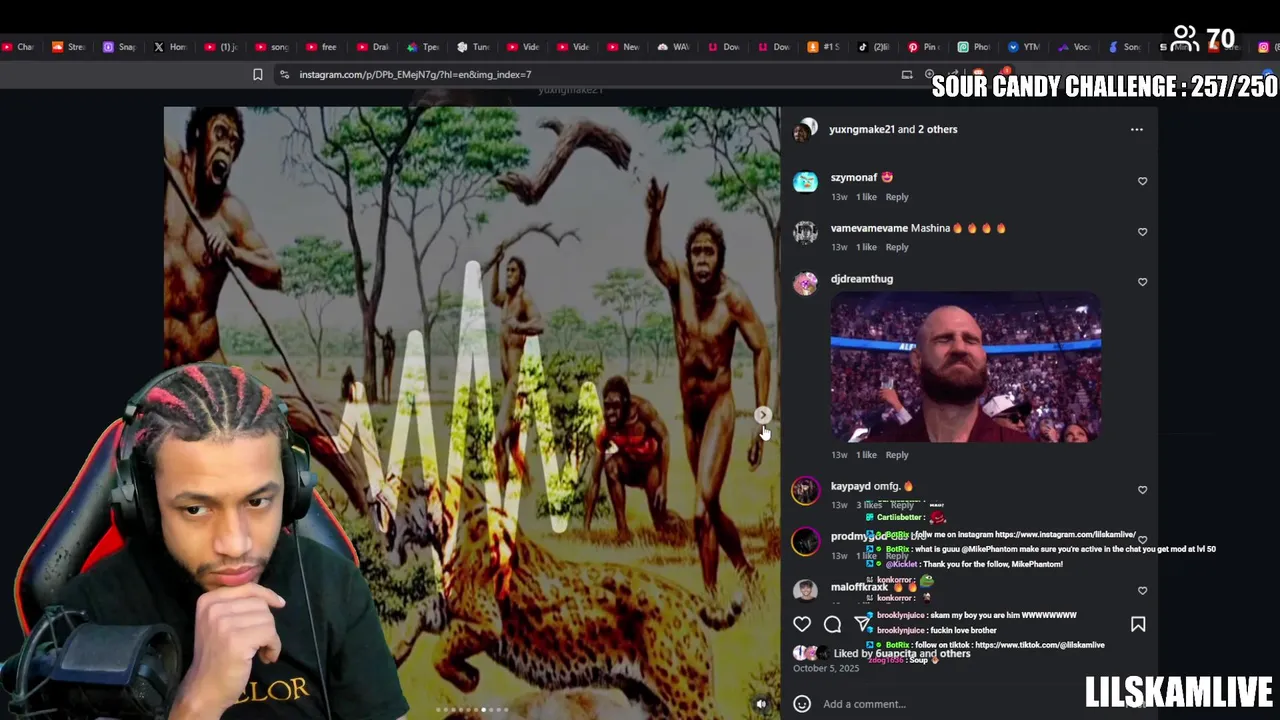The height and width of the screenshot is (720, 1280).
Task: Switch to the YTM browser tab
Action: pos(1023,47)
